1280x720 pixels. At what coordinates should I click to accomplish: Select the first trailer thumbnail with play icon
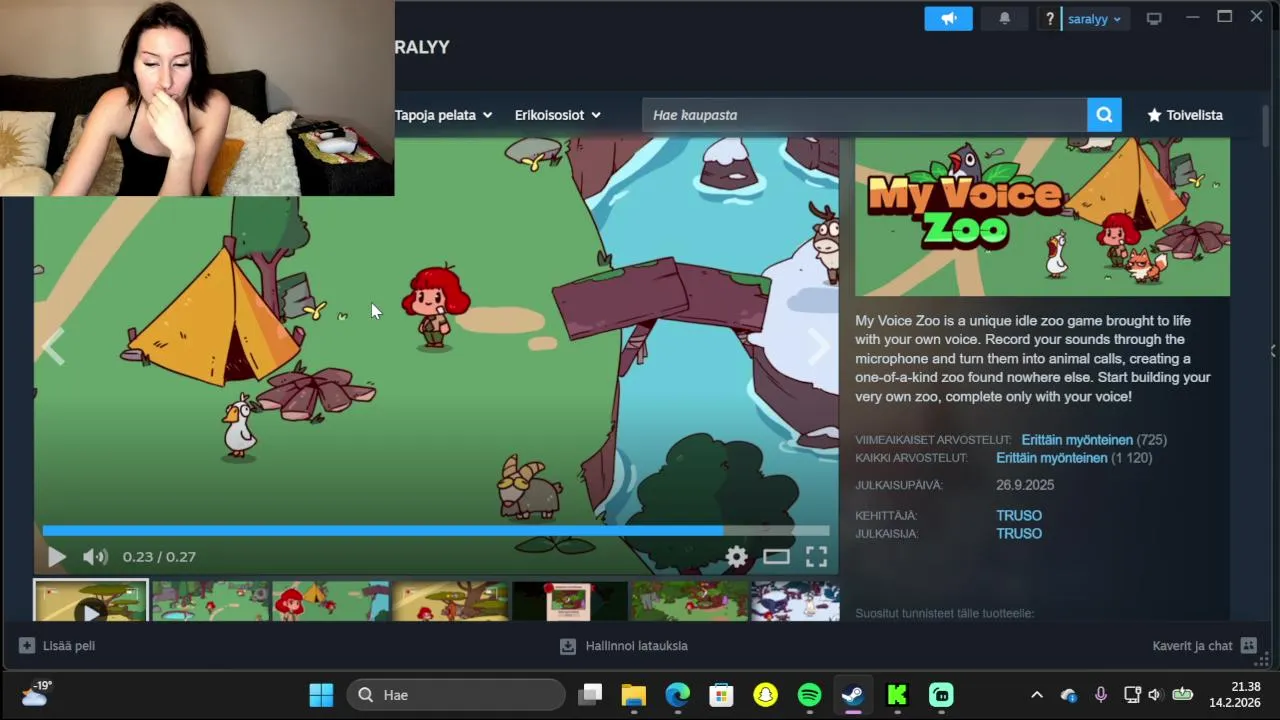91,601
